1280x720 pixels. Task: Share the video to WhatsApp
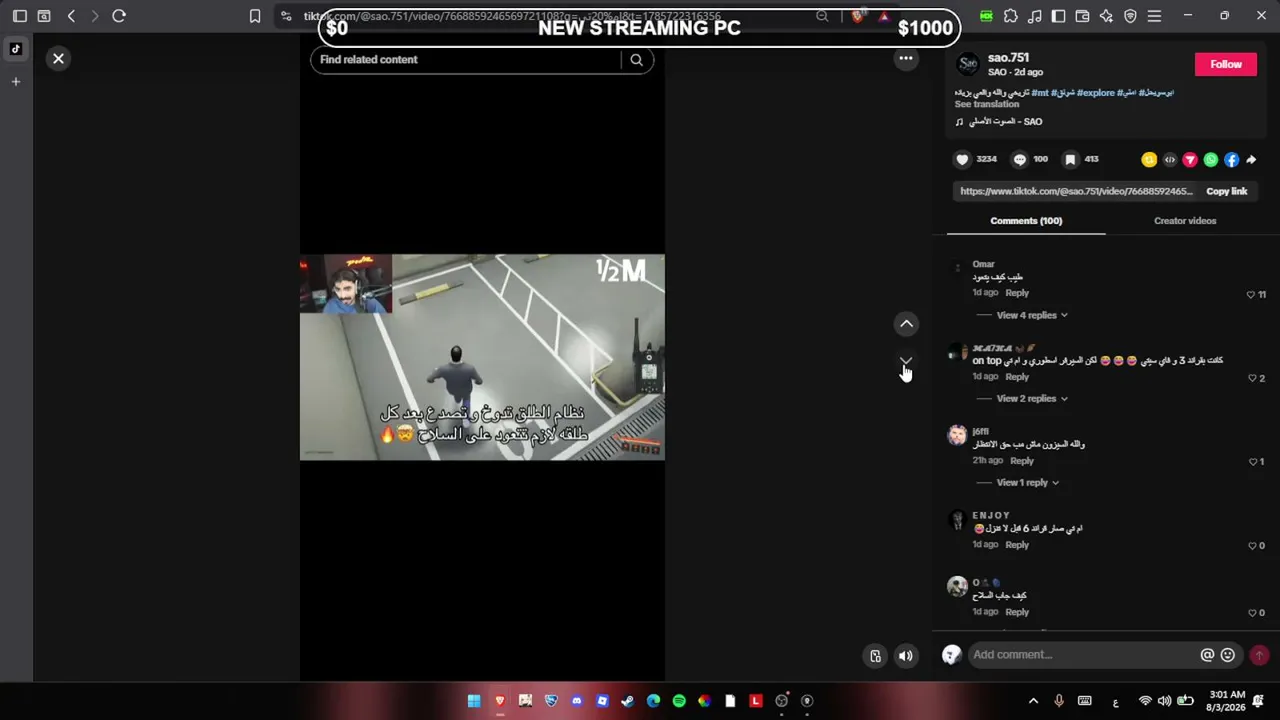click(x=1211, y=160)
